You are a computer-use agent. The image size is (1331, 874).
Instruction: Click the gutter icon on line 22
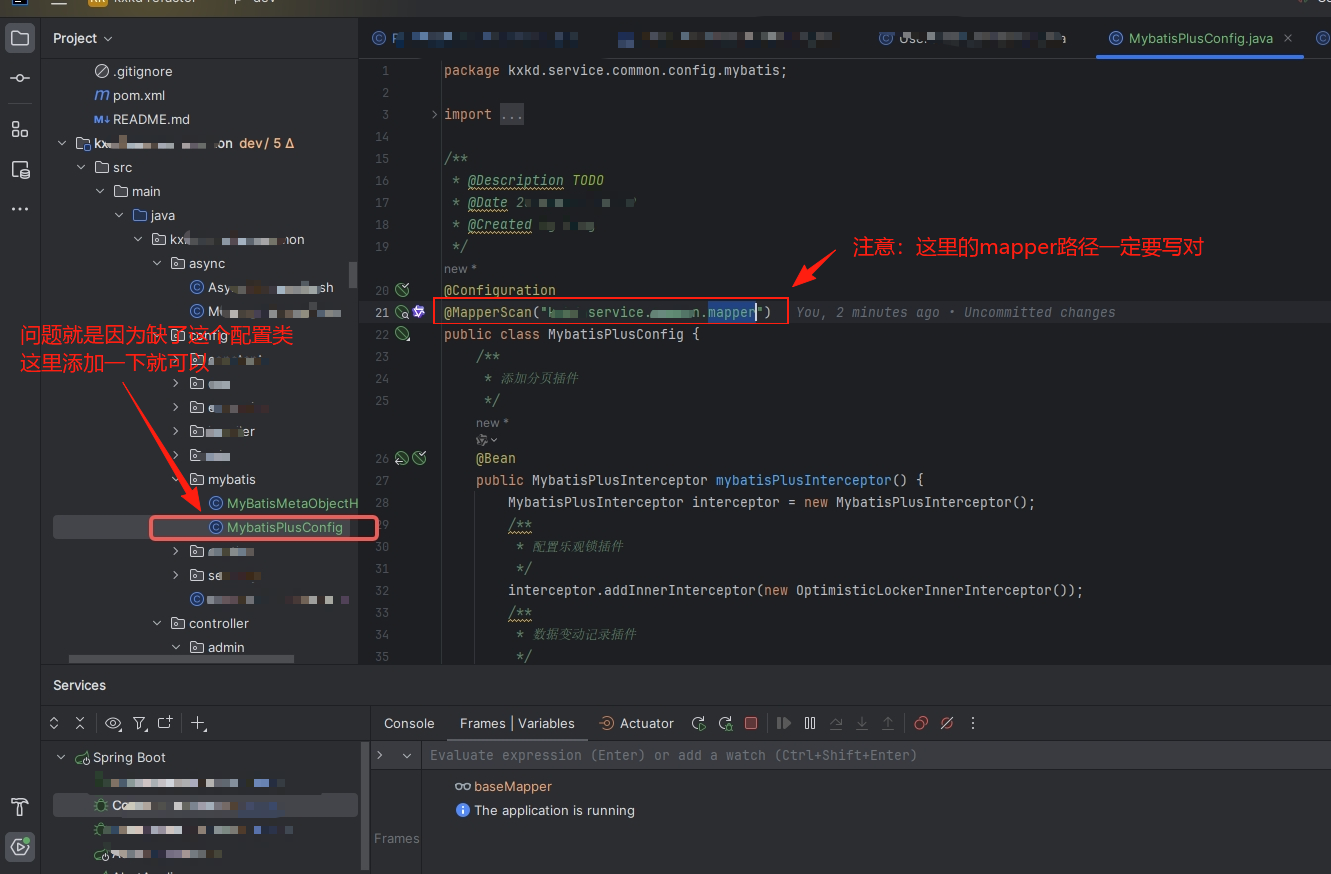coord(402,334)
